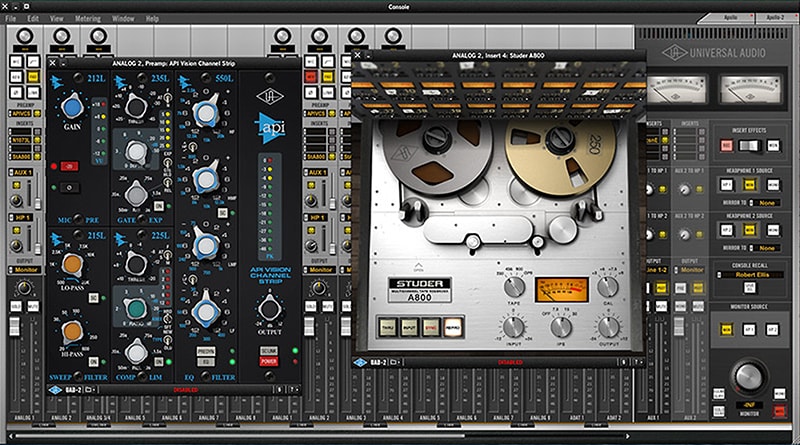Screen dimensions: 800x445
Task: Select INPUT mode on Studer A800
Action: coord(409,328)
